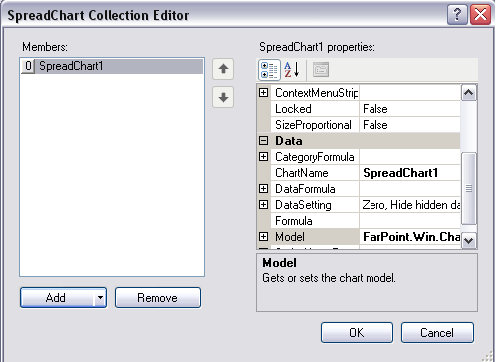Sort properties alphabetically with A-Z icon

click(292, 70)
